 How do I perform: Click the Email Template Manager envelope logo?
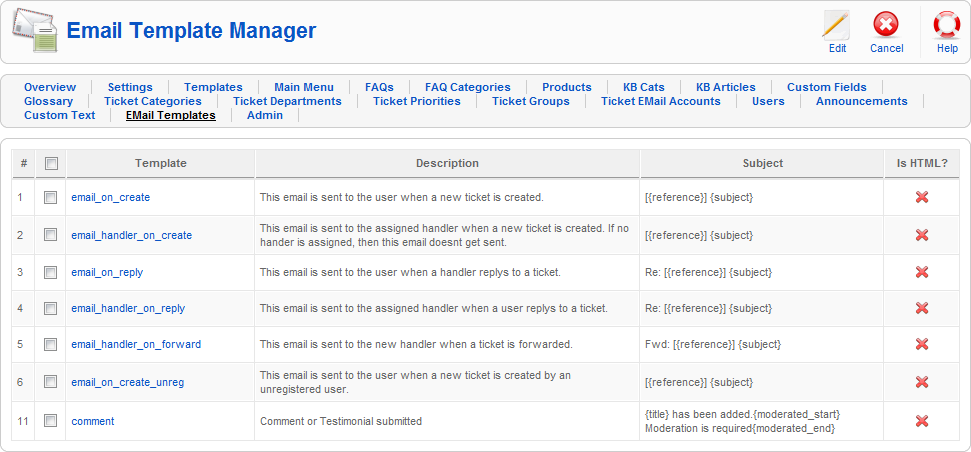[35, 30]
